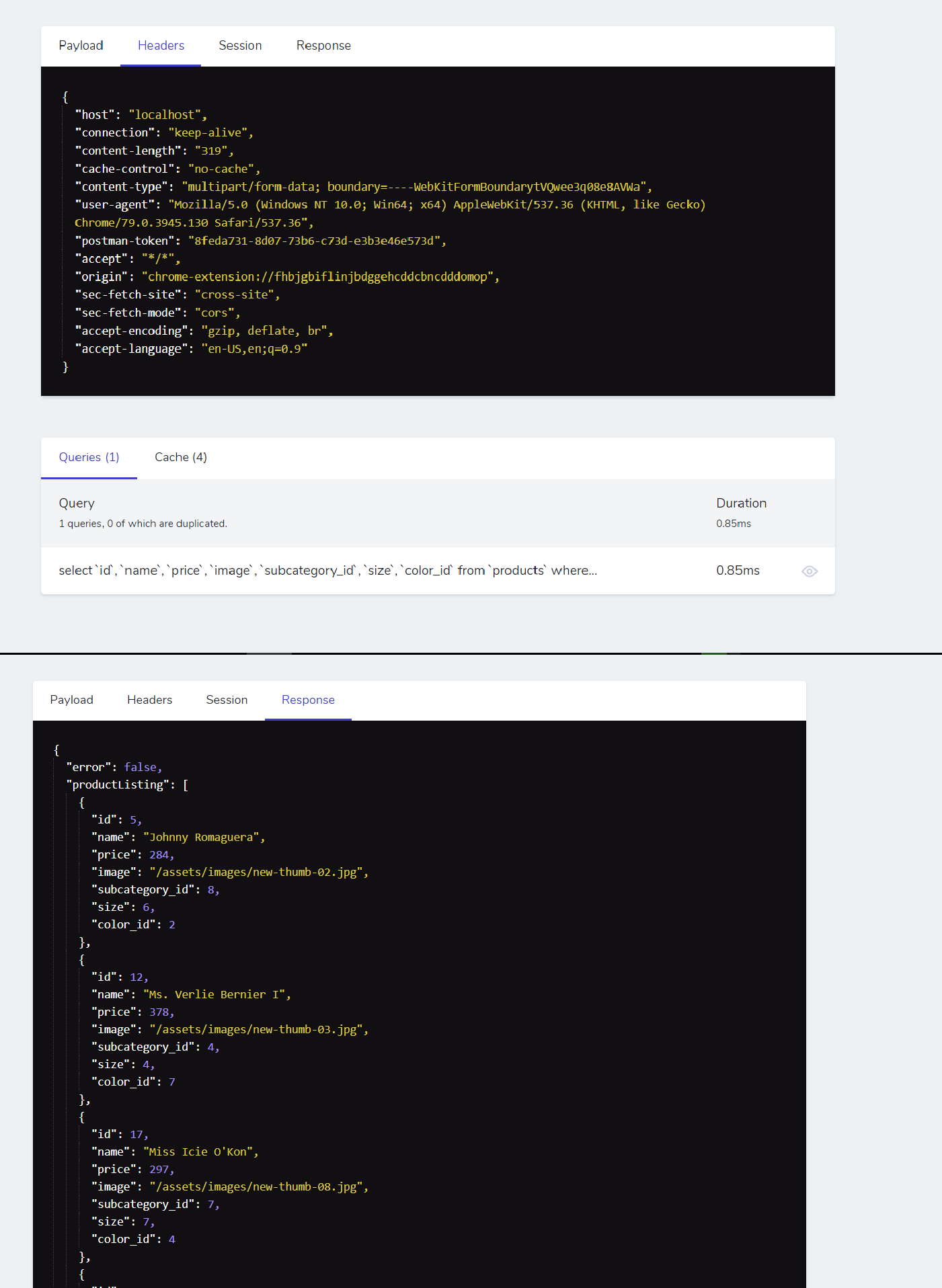Select the active Response tab above productListing
The height and width of the screenshot is (1288, 942).
[x=308, y=700]
